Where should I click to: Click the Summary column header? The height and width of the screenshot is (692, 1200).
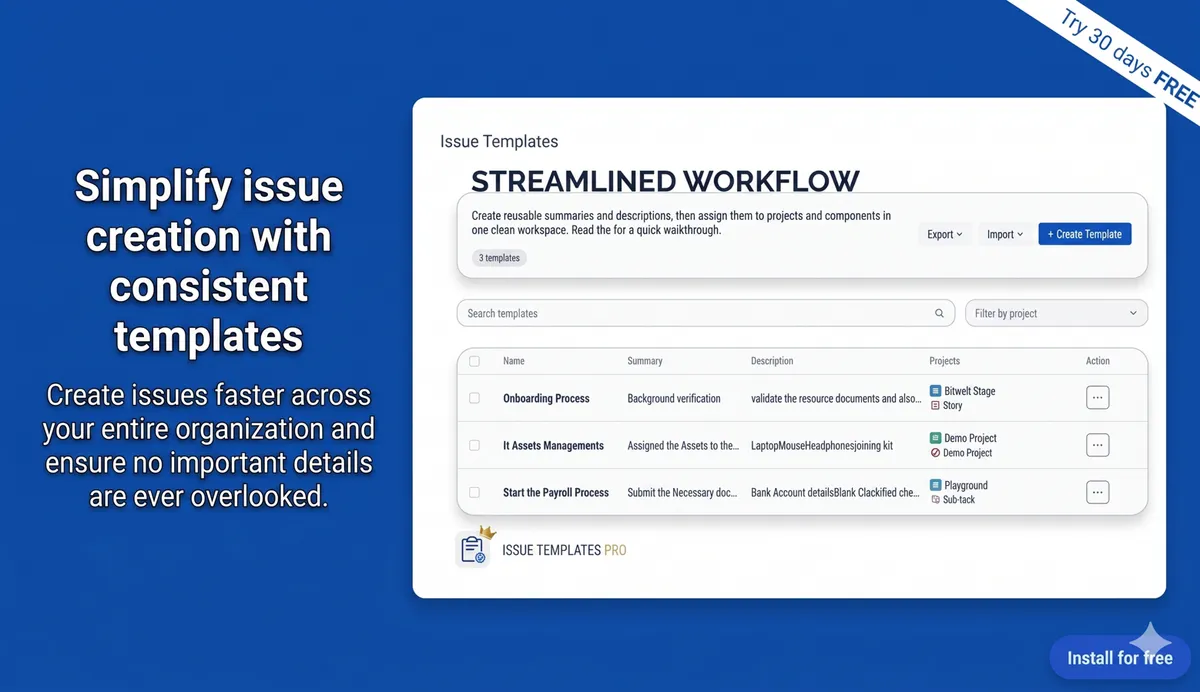[x=645, y=361]
